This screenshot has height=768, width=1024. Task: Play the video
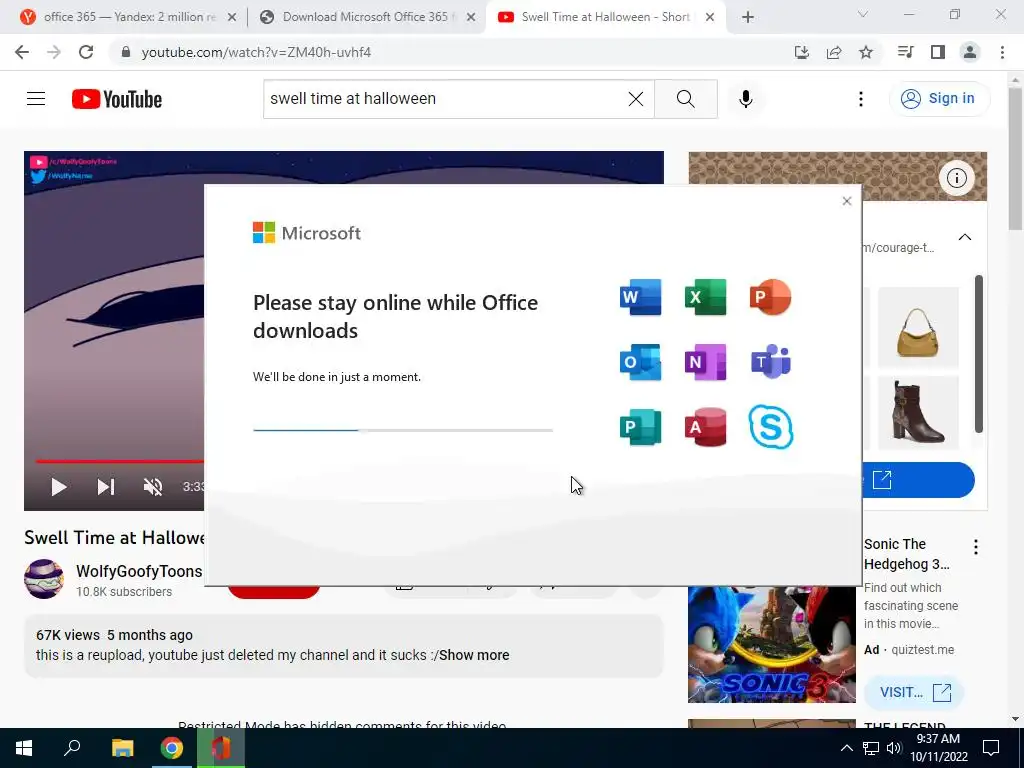[x=59, y=487]
